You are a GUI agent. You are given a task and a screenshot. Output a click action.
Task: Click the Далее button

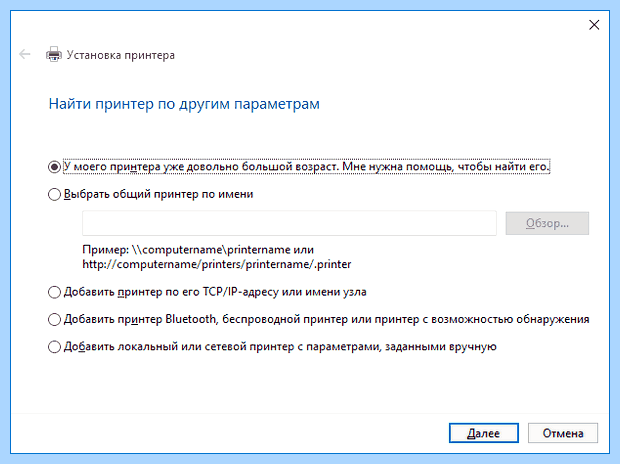(x=484, y=433)
